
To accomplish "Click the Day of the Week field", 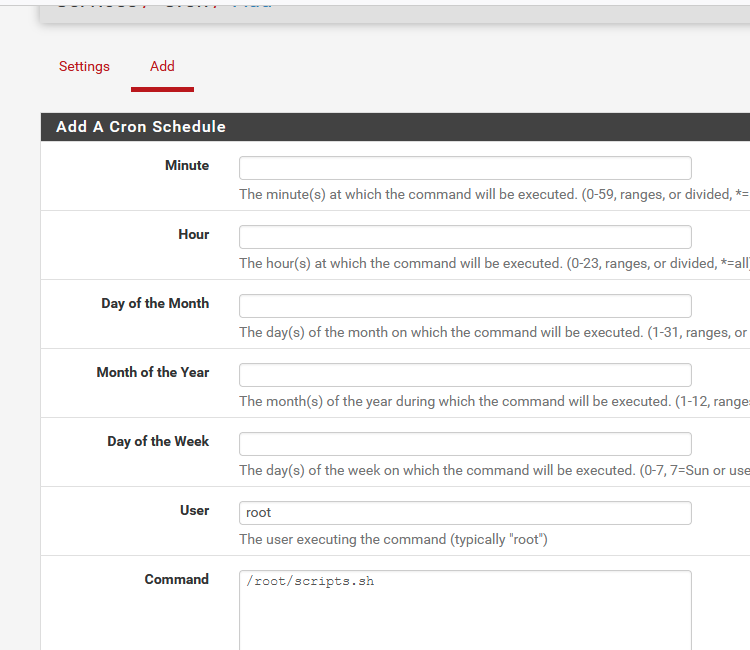I will pyautogui.click(x=465, y=444).
